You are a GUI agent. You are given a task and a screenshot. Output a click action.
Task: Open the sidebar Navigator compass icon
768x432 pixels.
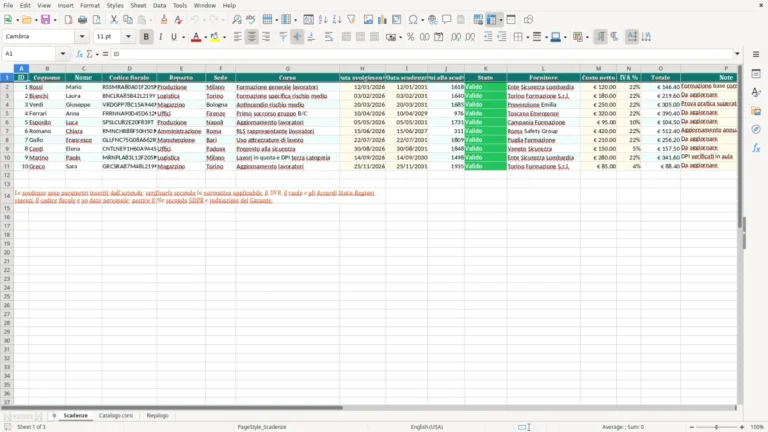756,129
